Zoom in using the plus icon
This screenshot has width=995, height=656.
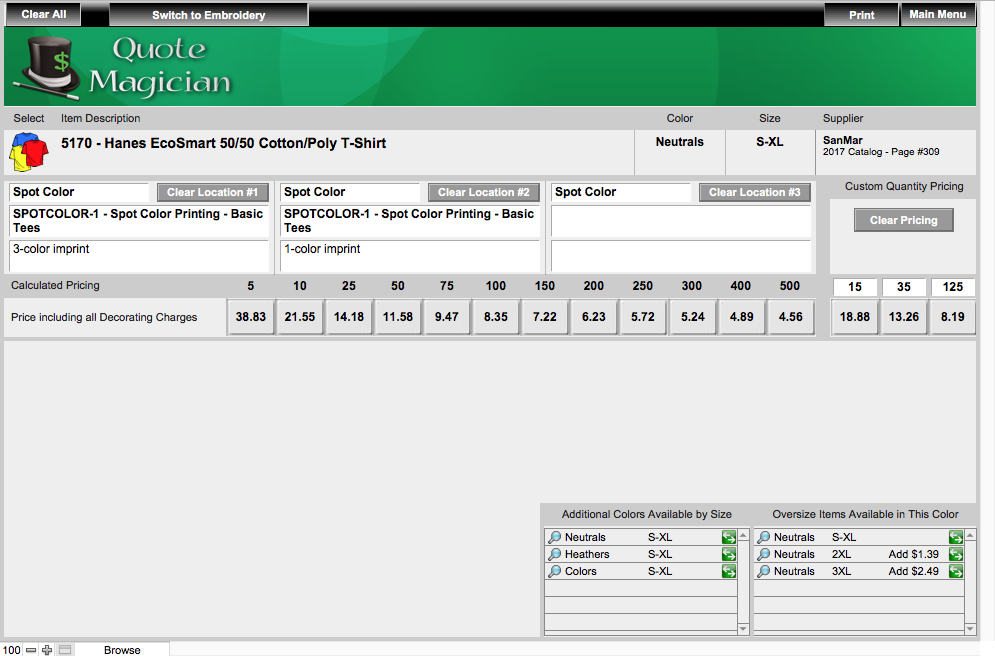tap(47, 650)
